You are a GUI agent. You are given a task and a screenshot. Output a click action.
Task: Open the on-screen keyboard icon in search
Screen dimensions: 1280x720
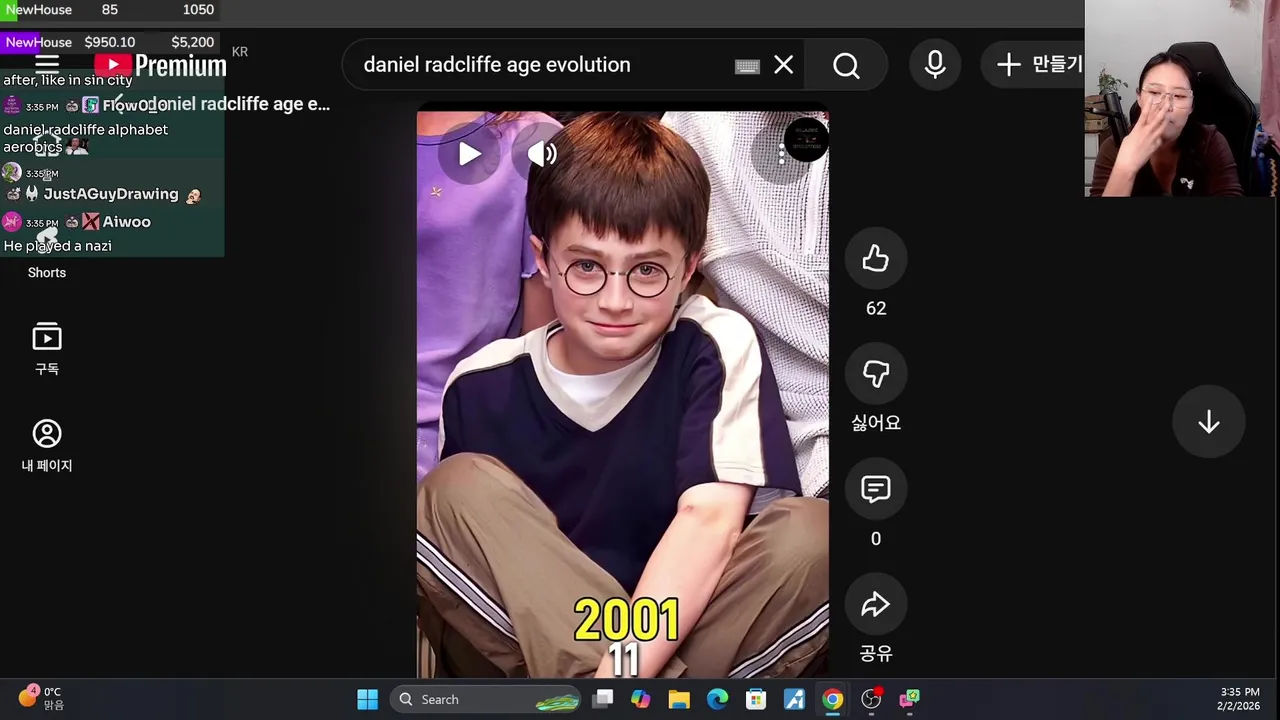pos(747,66)
